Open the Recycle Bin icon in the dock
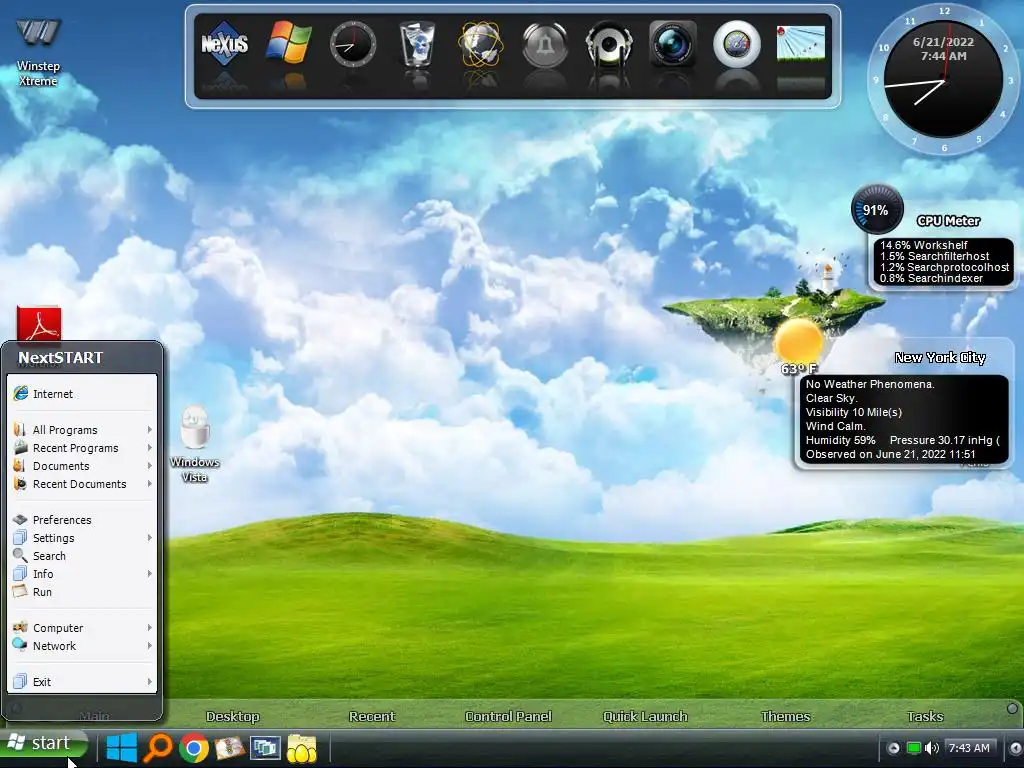 point(417,44)
